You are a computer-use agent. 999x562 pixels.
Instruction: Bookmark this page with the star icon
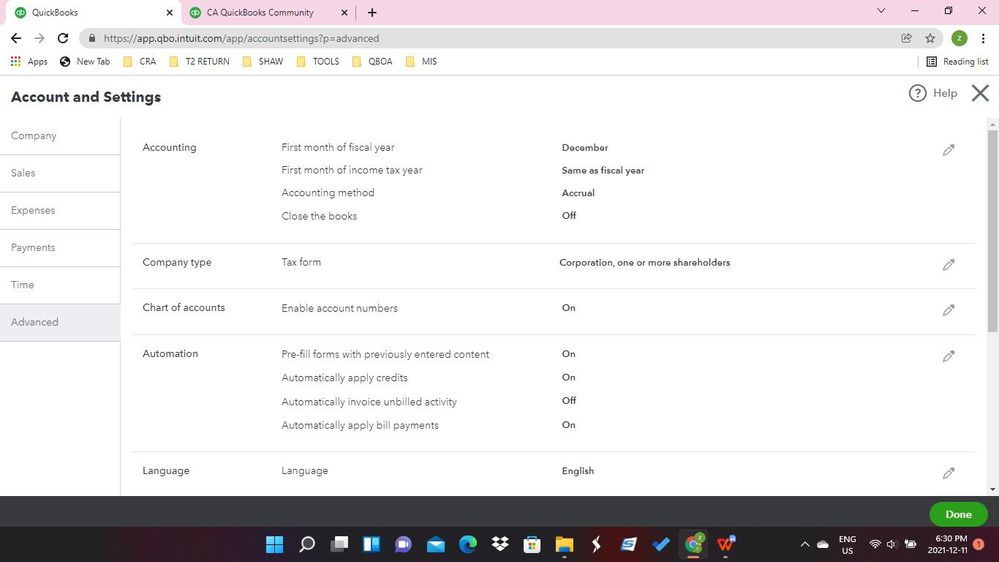pyautogui.click(x=930, y=38)
